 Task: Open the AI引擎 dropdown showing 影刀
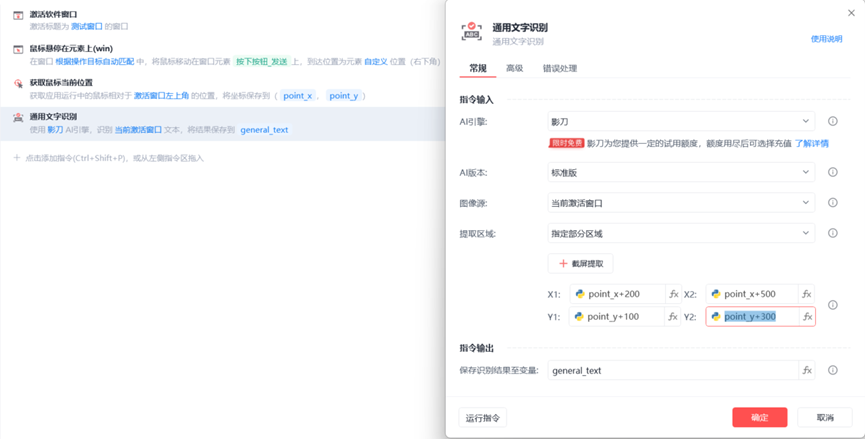click(x=680, y=122)
